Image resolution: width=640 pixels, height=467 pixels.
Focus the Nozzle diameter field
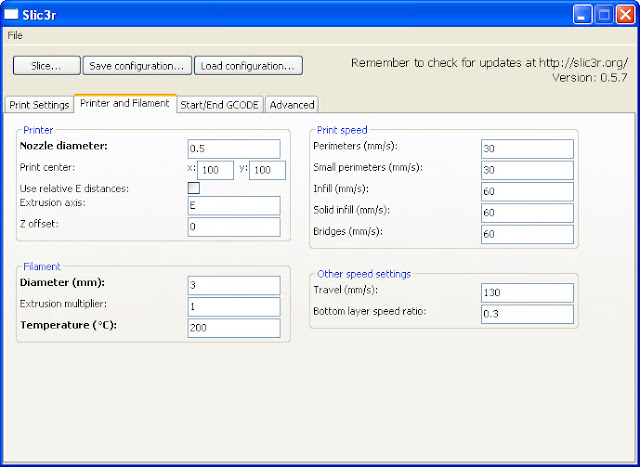(234, 149)
